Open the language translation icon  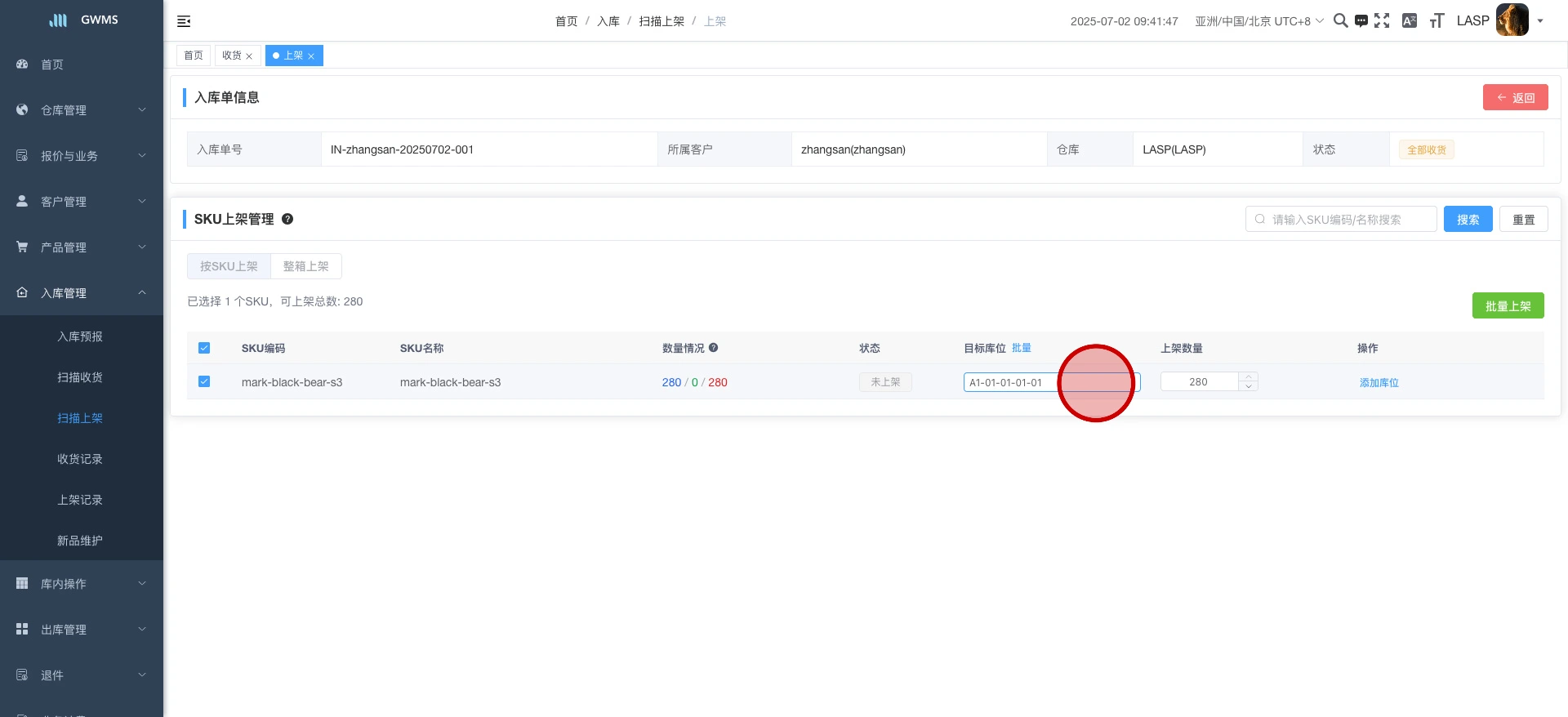1409,21
